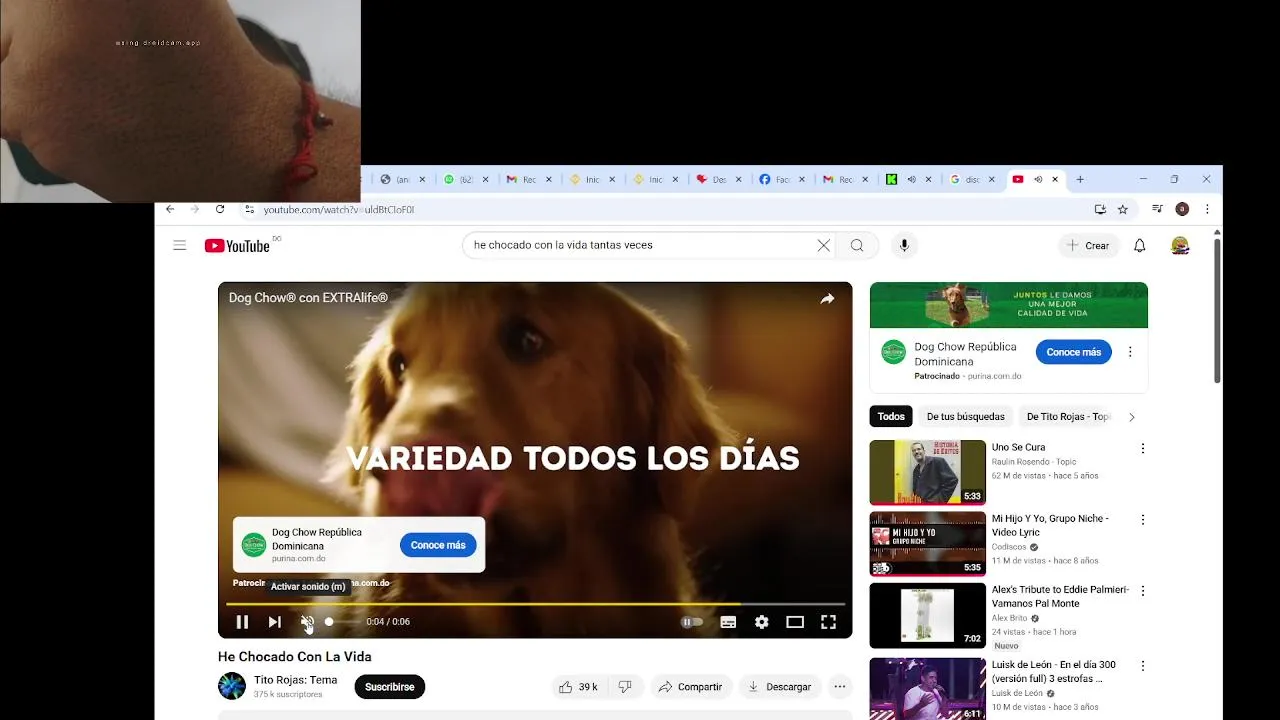Like the video with thumbs up
The height and width of the screenshot is (720, 1280).
[578, 687]
